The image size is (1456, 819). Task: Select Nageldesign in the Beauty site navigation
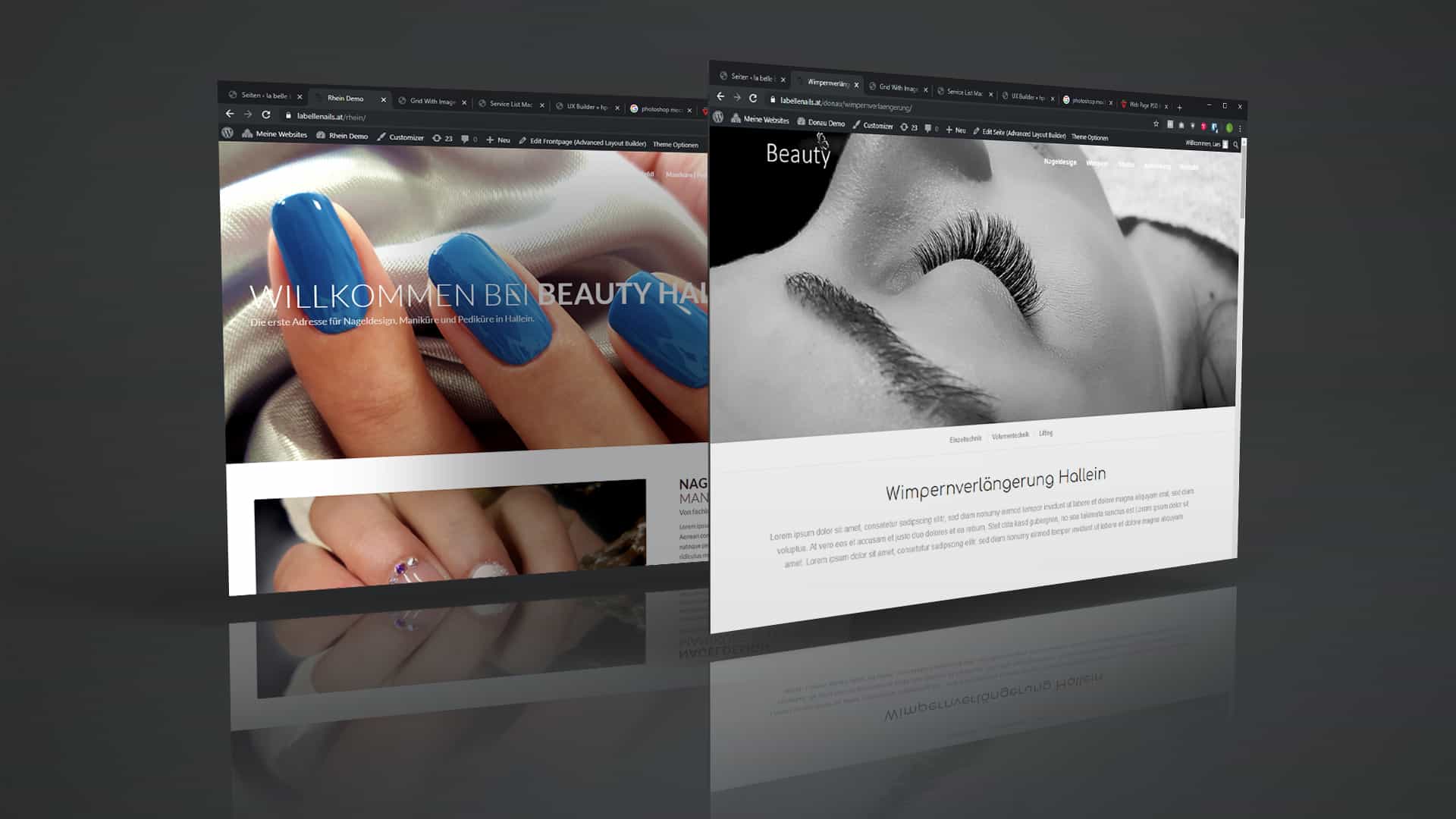(x=1059, y=162)
